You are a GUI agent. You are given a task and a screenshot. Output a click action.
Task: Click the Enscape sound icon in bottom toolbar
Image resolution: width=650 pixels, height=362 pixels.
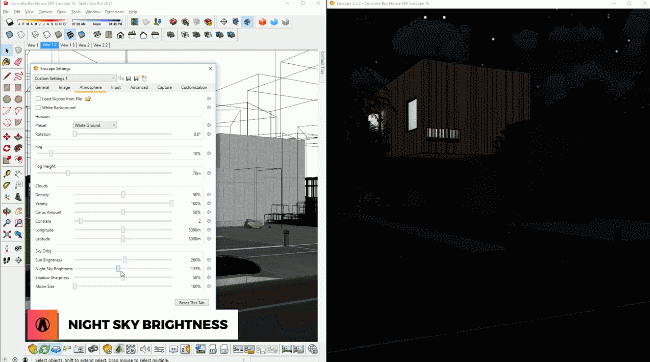145,349
